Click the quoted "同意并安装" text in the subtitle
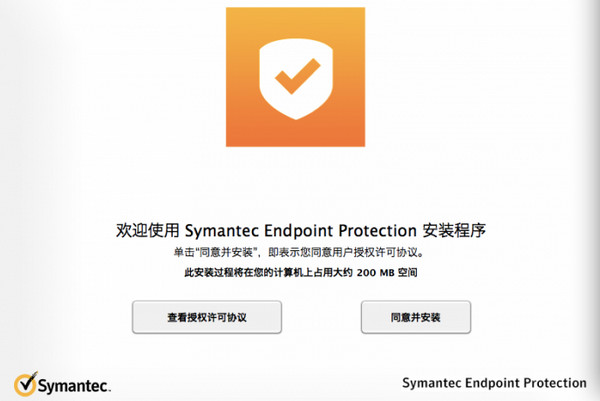This screenshot has height=401, width=600. [x=222, y=251]
